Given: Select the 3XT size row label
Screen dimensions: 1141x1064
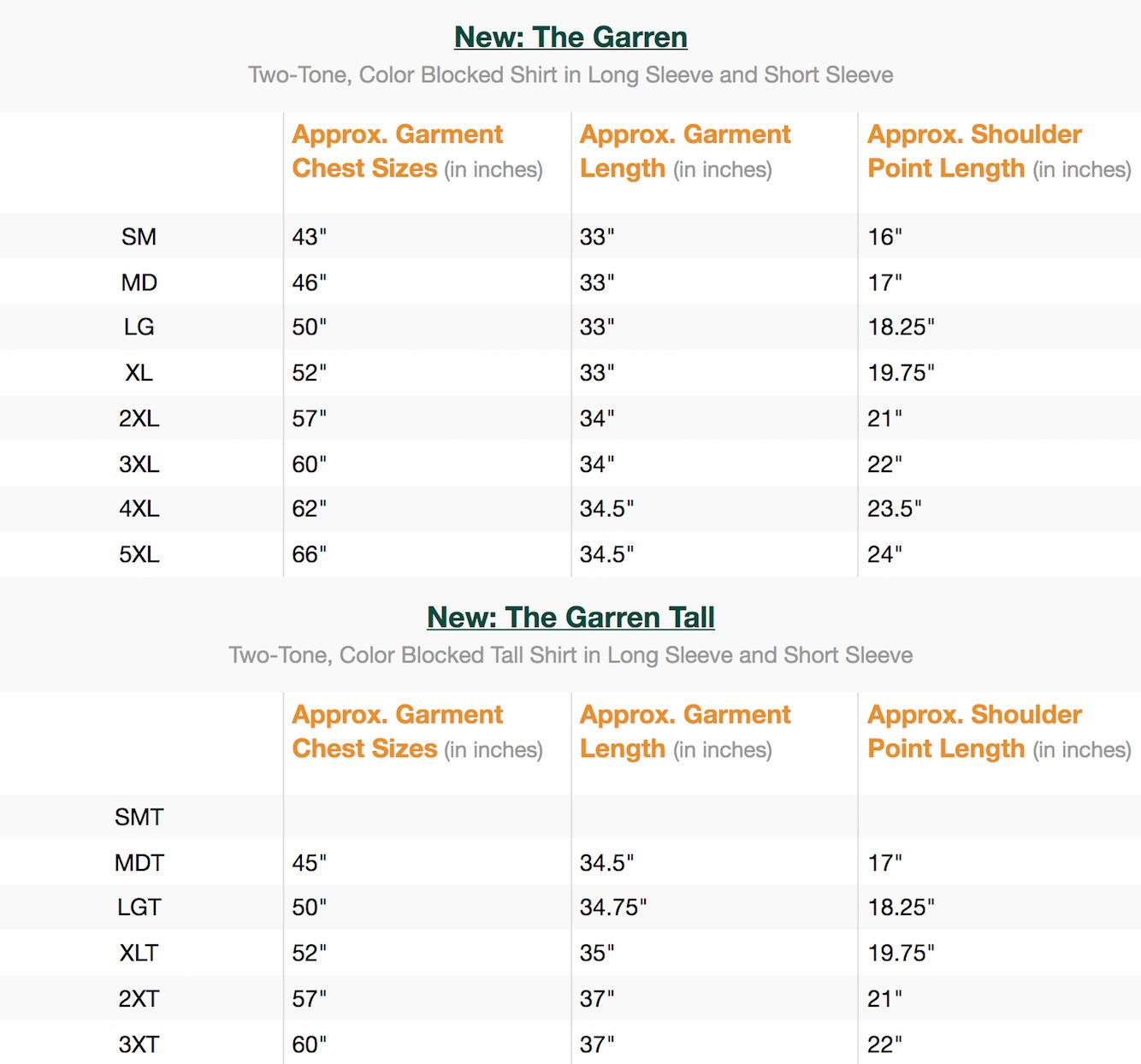Looking at the screenshot, I should click(139, 1044).
